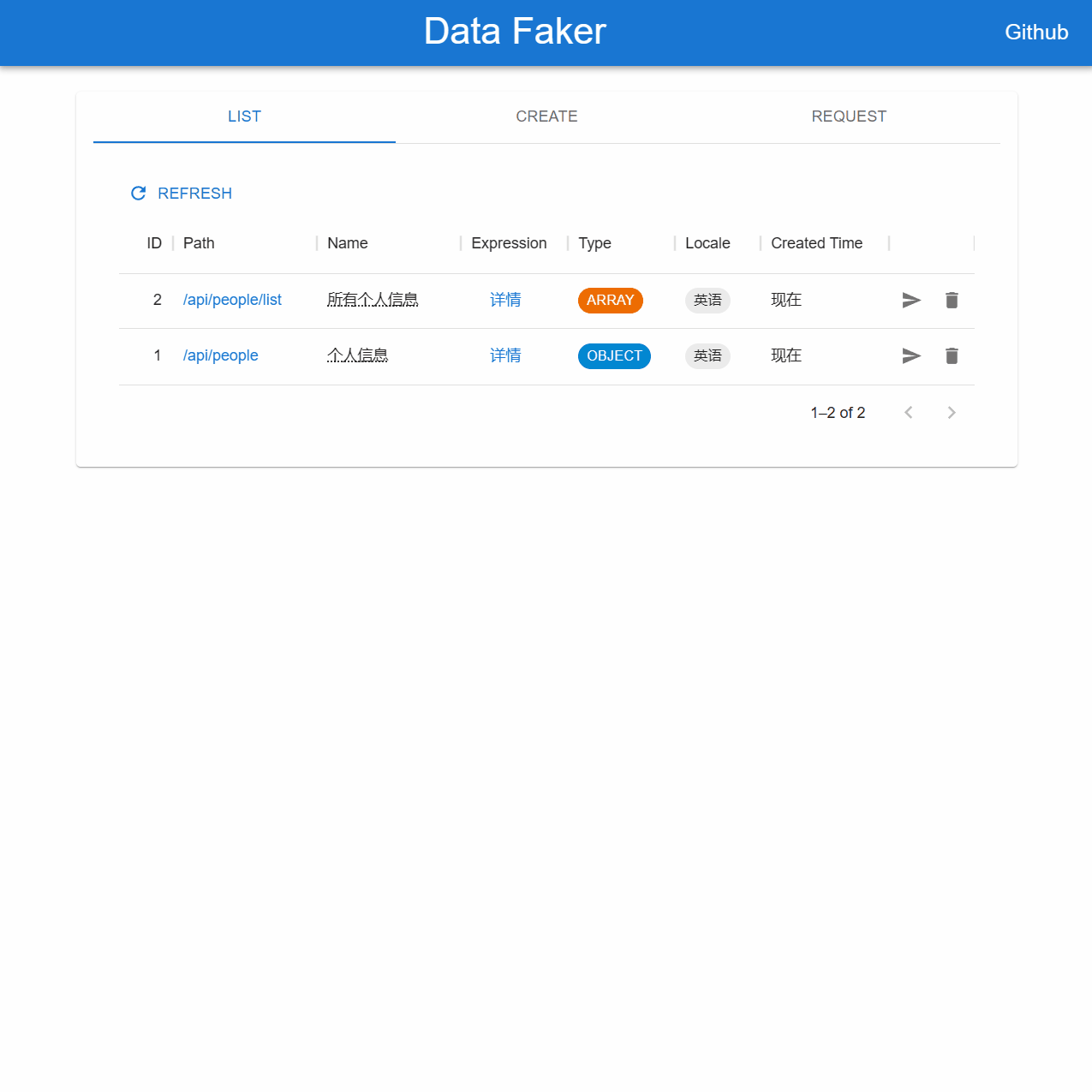The width and height of the screenshot is (1092, 1092).
Task: Click the send icon for /api/people/list
Action: [911, 300]
